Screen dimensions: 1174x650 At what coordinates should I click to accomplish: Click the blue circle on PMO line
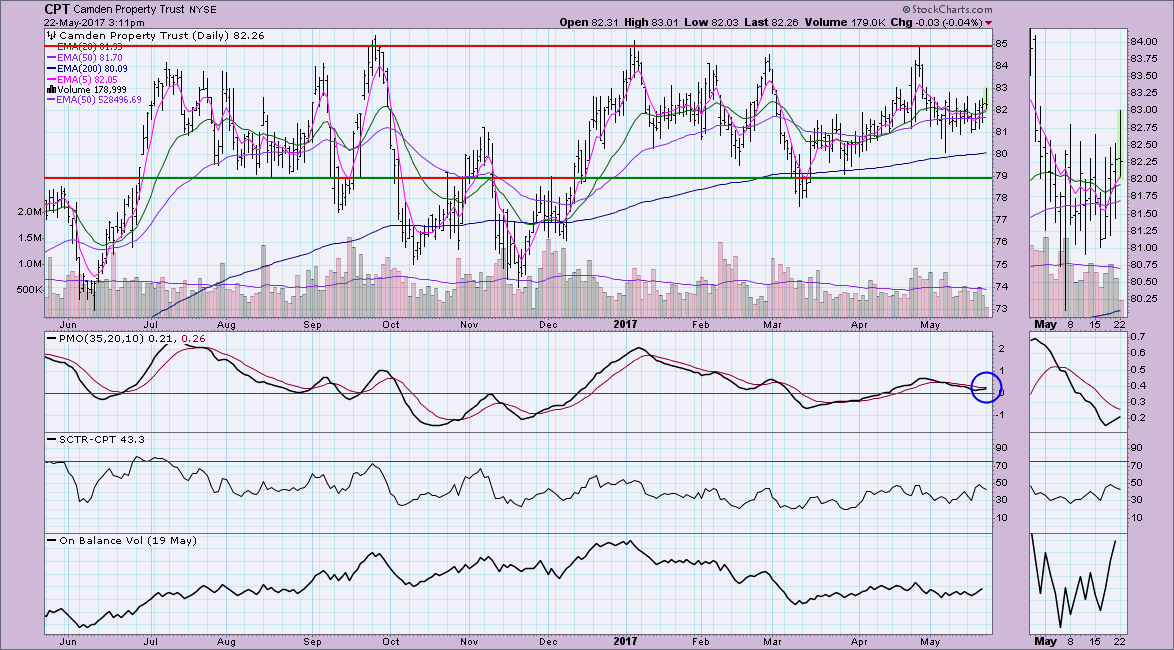[x=986, y=387]
